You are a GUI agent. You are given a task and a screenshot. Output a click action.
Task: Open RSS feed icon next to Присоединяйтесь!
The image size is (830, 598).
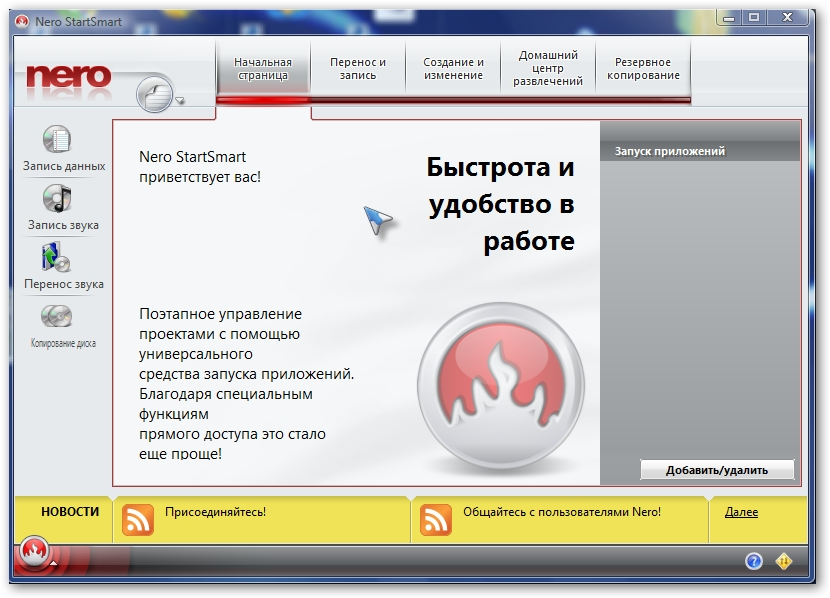[x=138, y=520]
